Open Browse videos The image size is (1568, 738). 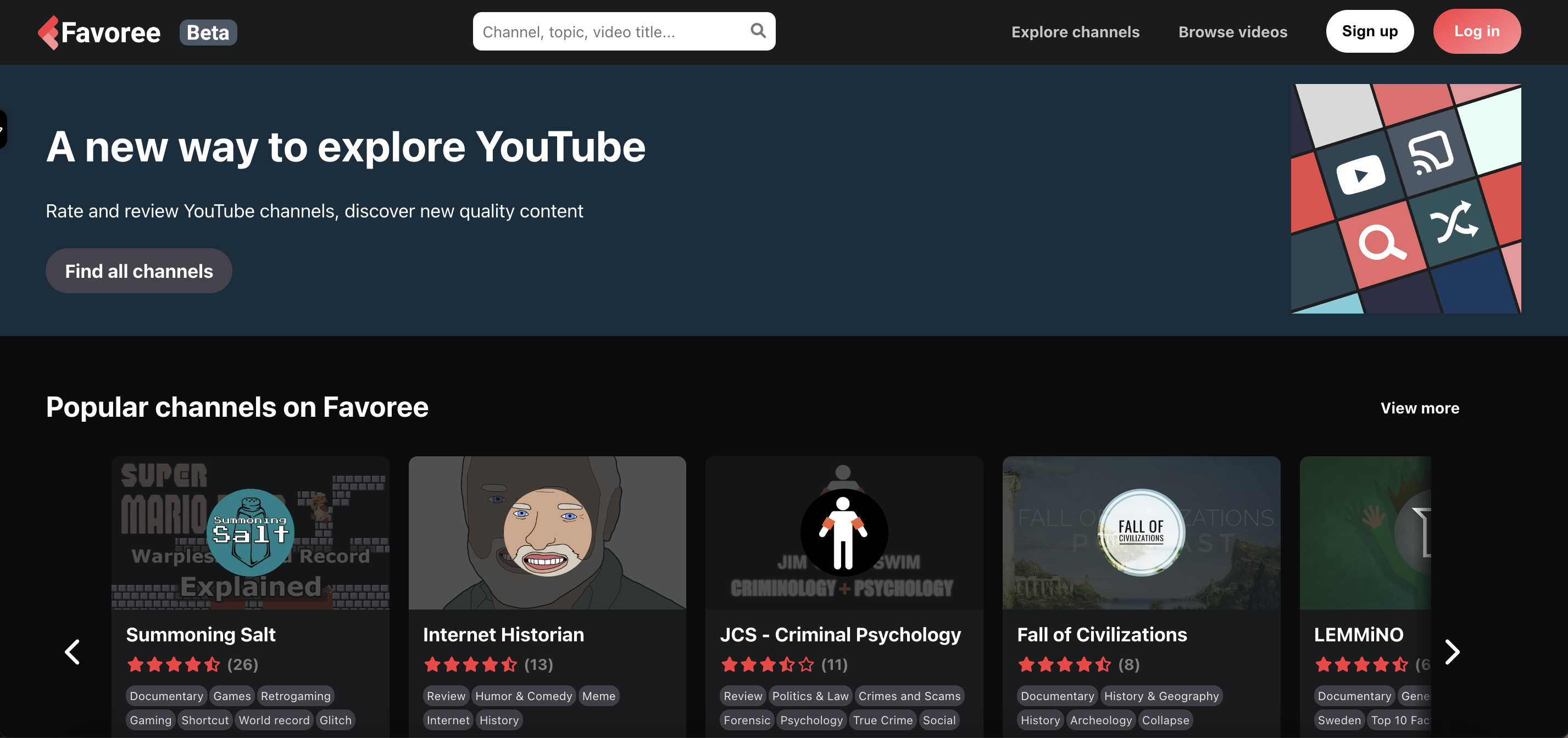1233,32
